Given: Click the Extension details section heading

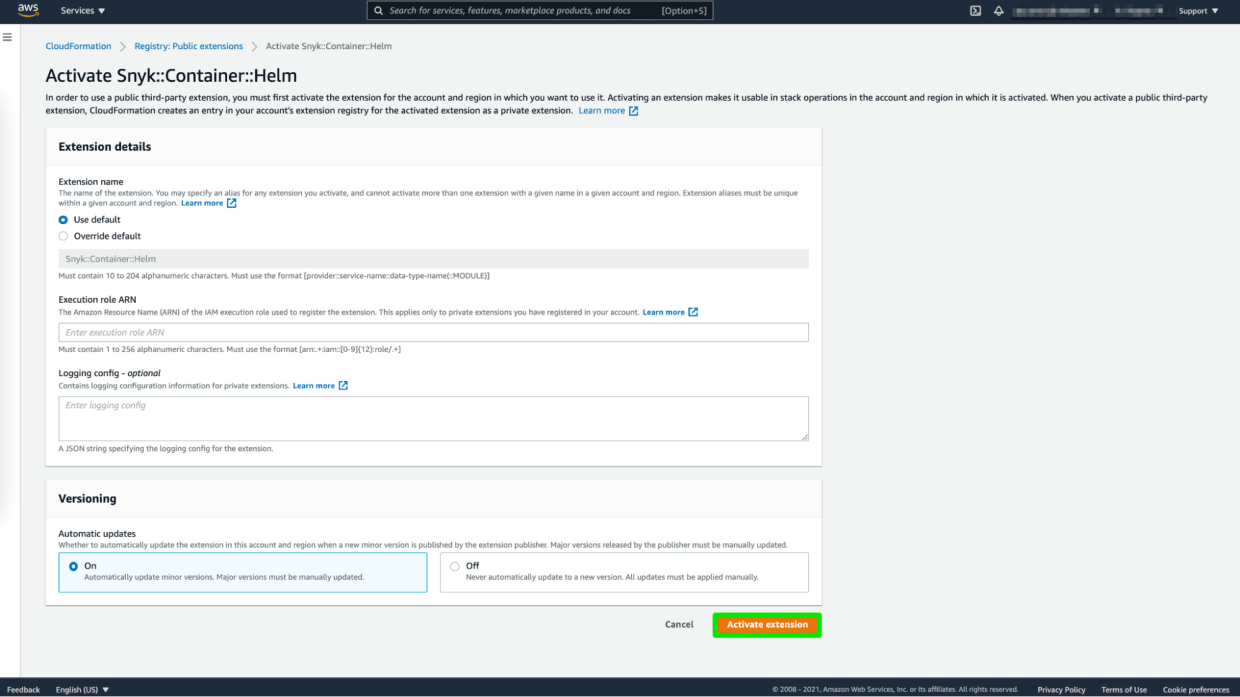Looking at the screenshot, I should pos(105,146).
